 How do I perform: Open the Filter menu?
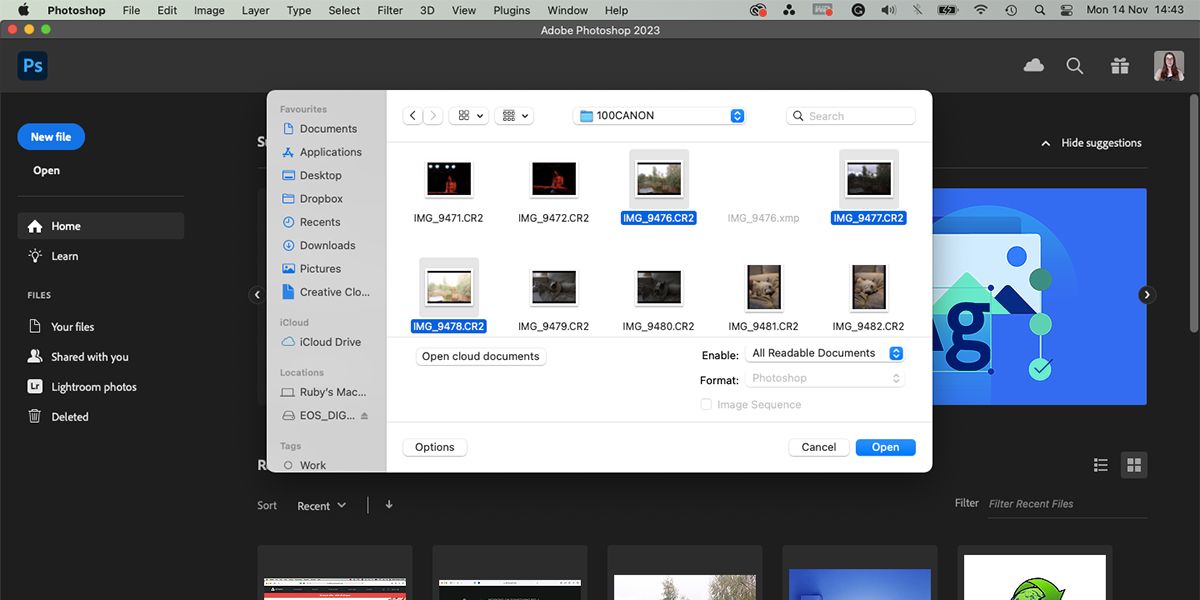click(x=389, y=10)
